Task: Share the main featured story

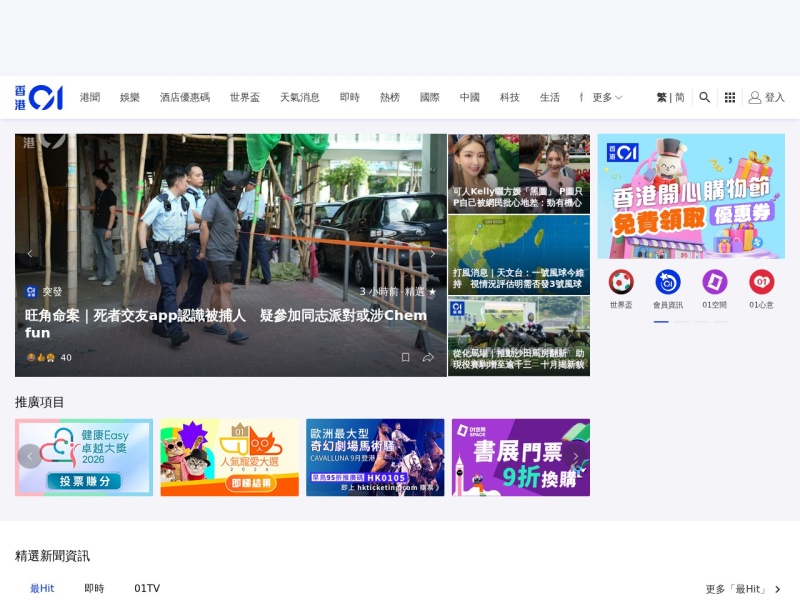Action: (x=428, y=357)
